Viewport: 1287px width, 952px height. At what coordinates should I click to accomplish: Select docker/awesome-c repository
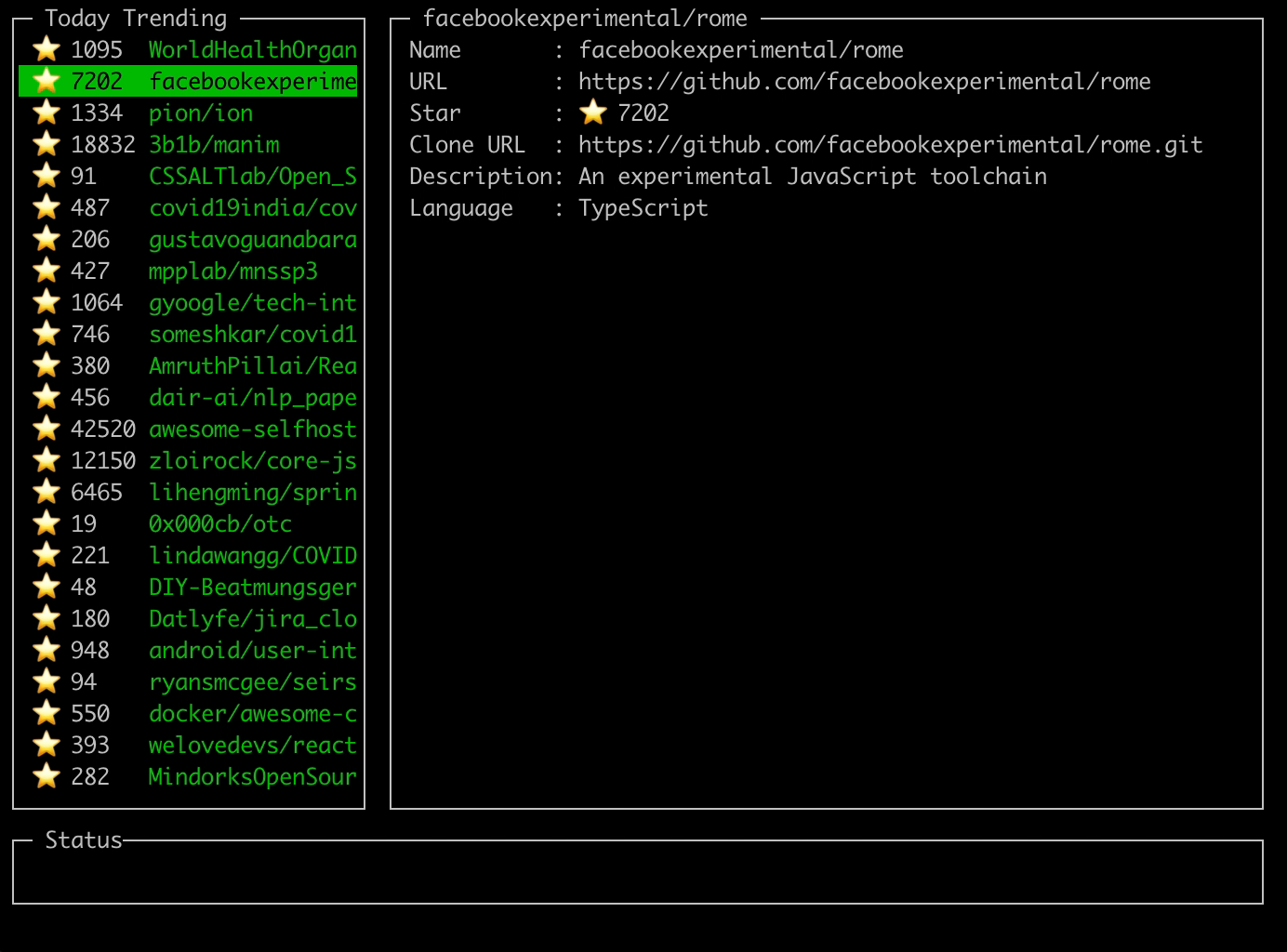coord(188,713)
